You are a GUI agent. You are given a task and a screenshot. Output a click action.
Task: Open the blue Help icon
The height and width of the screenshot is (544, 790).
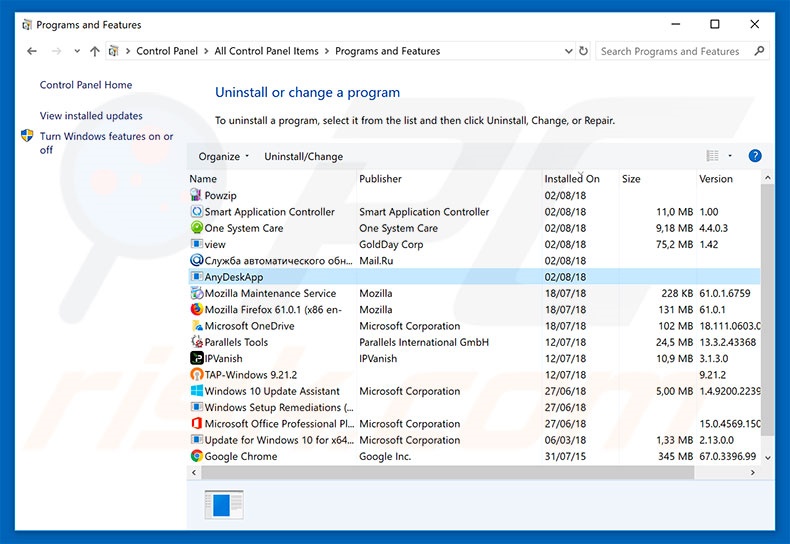pos(755,156)
